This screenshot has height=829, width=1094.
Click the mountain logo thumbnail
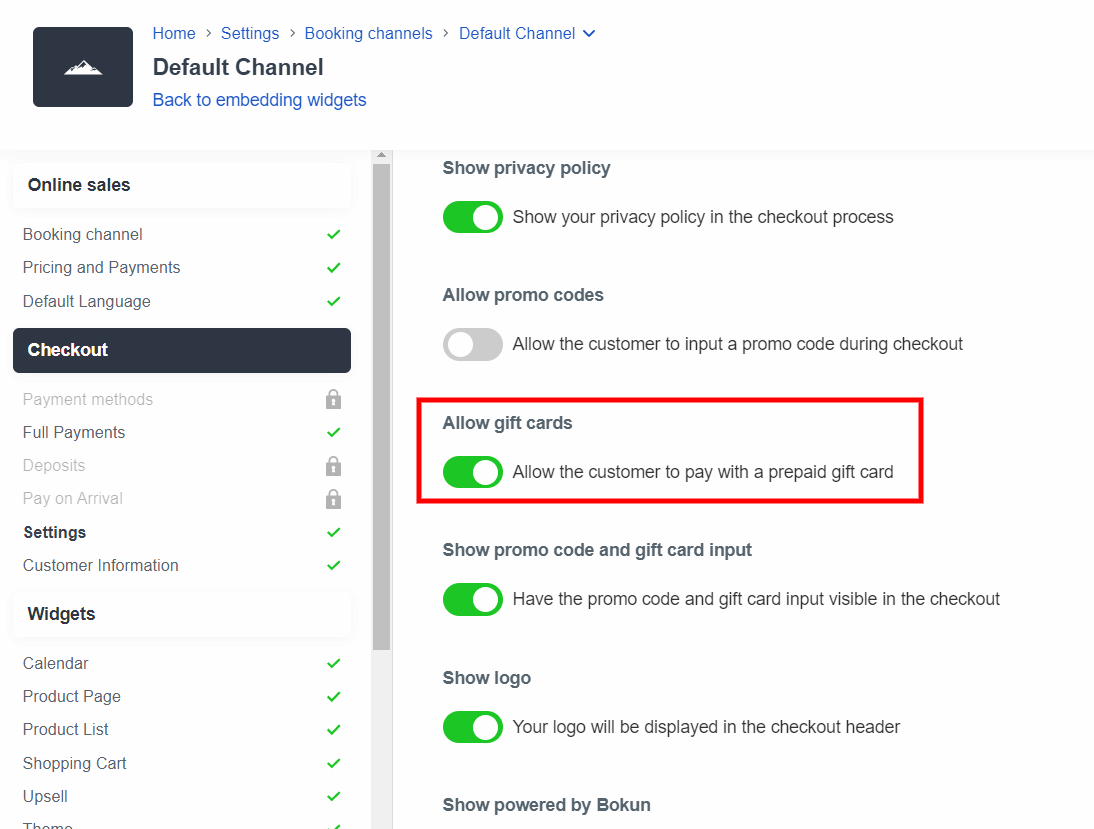click(x=83, y=67)
